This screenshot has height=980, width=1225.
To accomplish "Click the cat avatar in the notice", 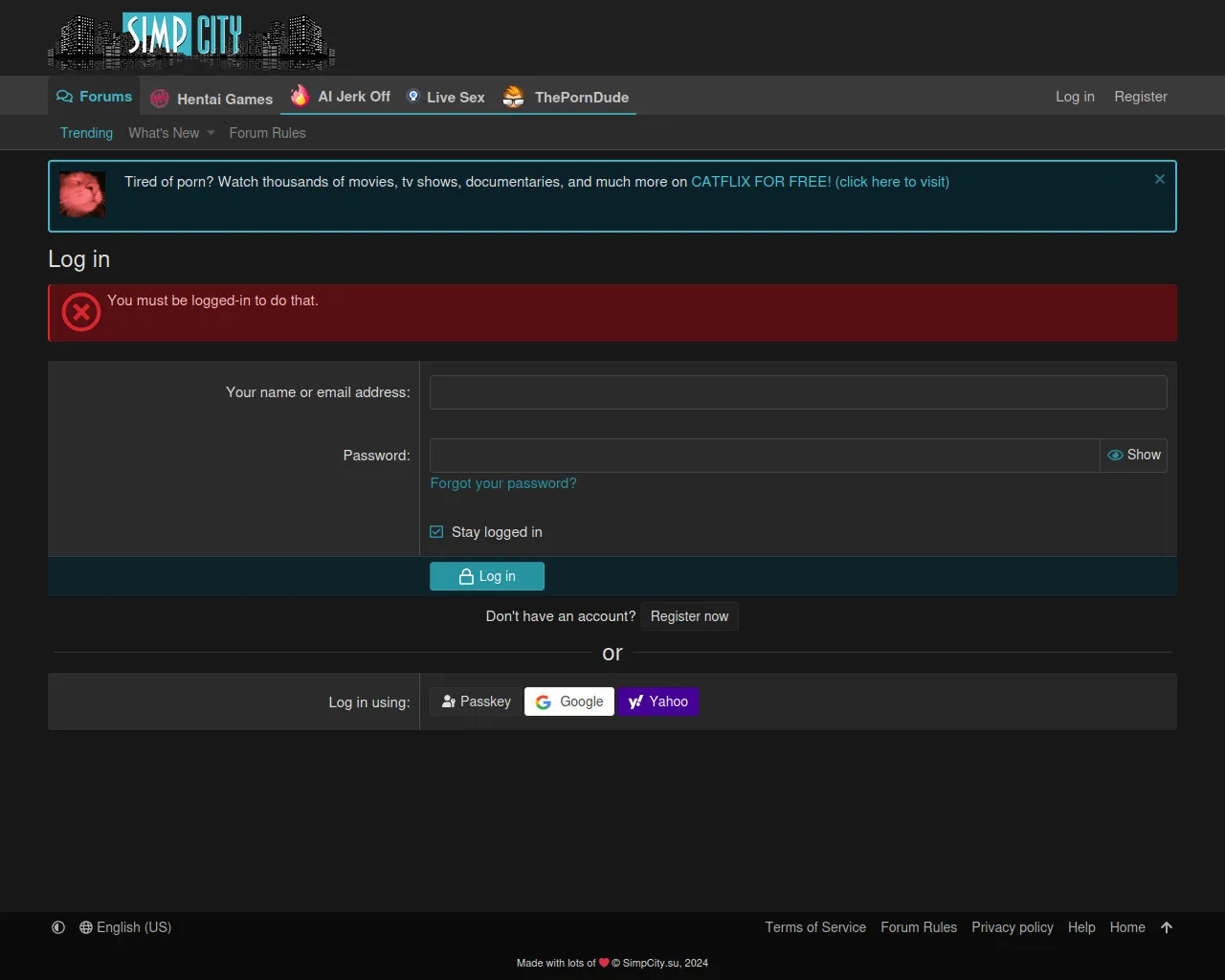I will 82,194.
